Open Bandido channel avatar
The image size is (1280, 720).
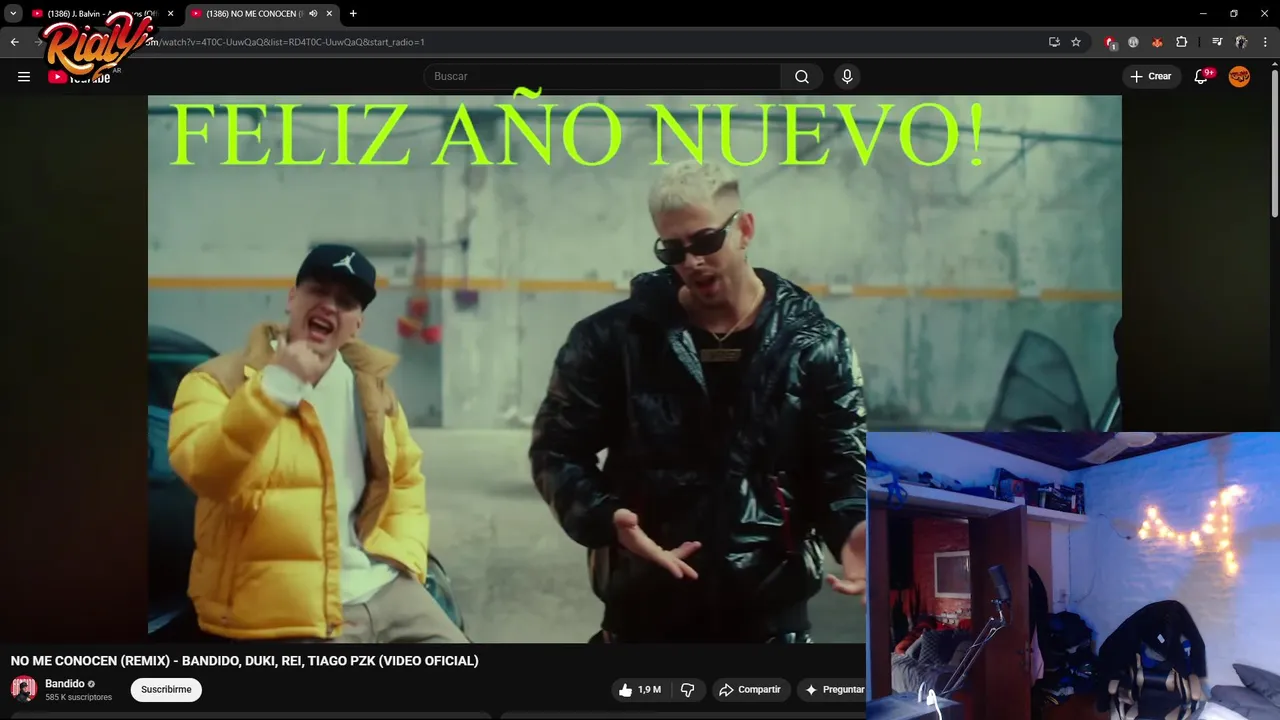24,689
